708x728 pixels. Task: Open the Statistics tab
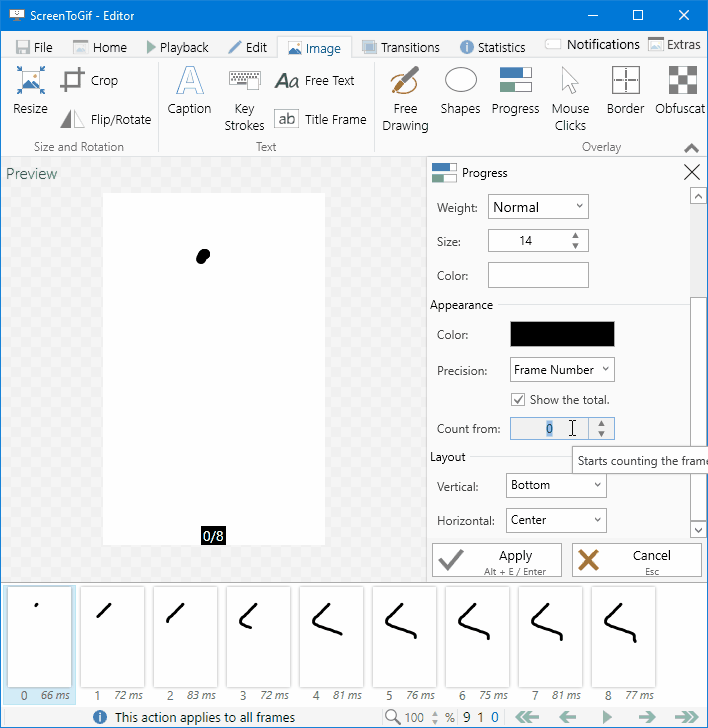pyautogui.click(x=493, y=47)
